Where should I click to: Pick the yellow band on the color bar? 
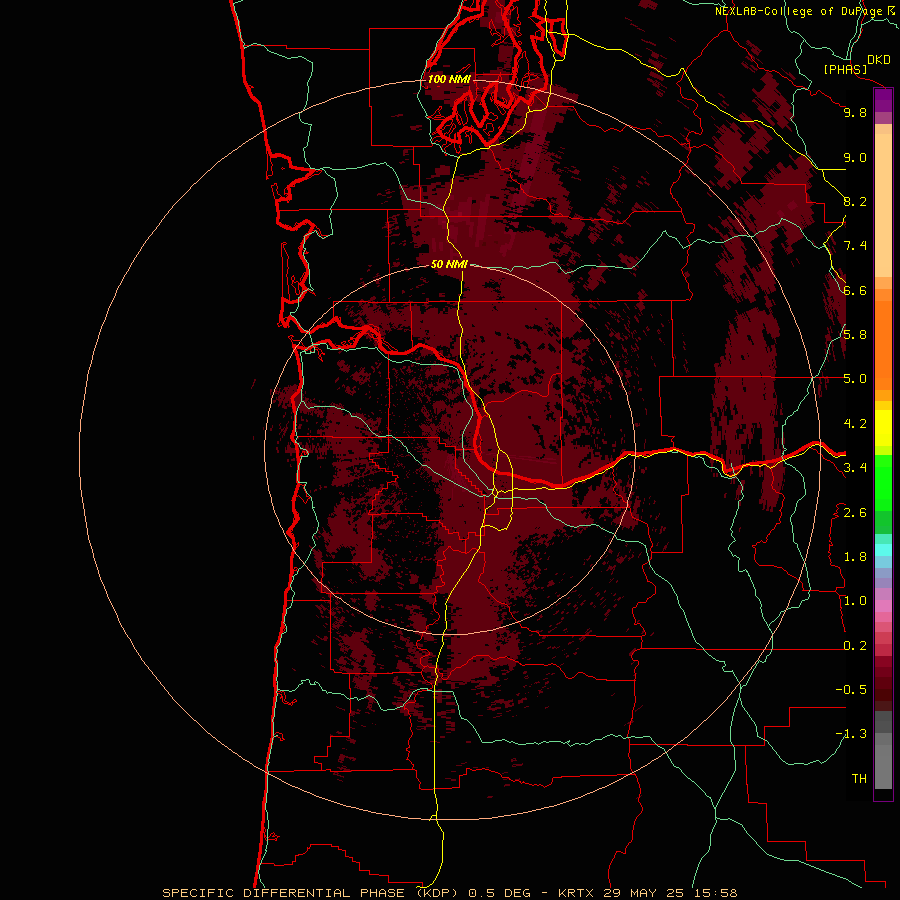coord(883,428)
